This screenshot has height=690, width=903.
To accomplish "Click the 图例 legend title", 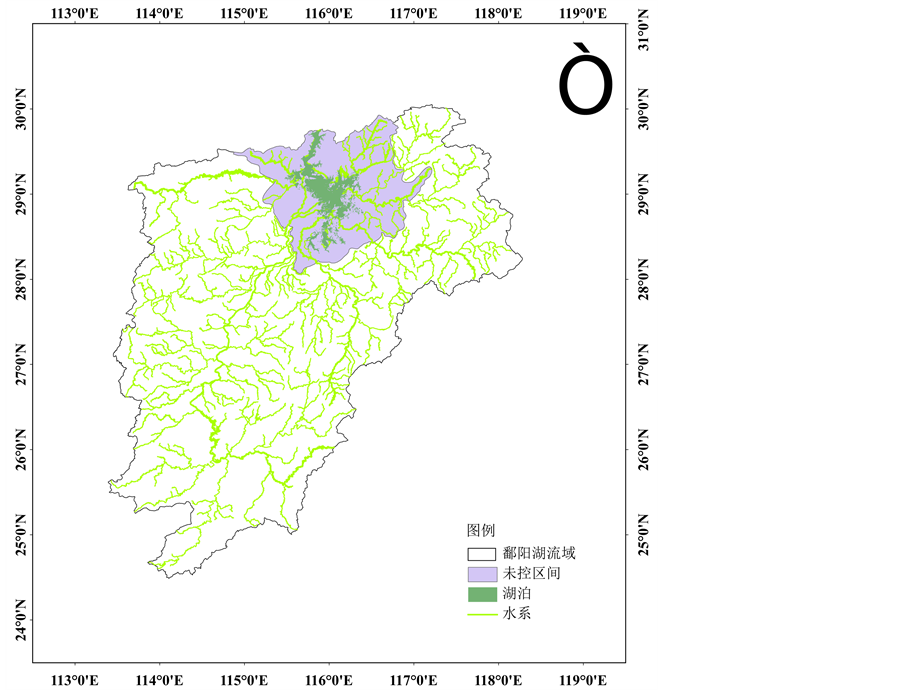I will (480, 531).
